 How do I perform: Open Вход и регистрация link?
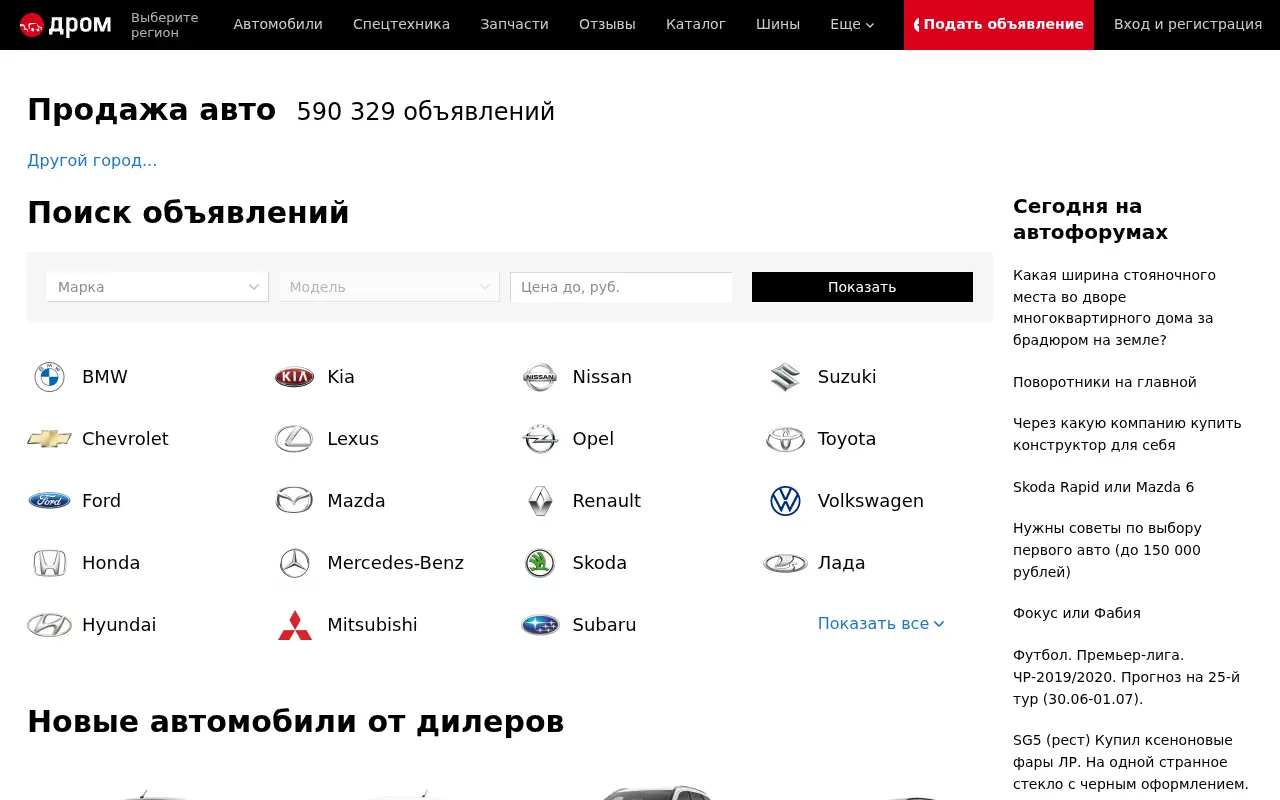pyautogui.click(x=1188, y=25)
